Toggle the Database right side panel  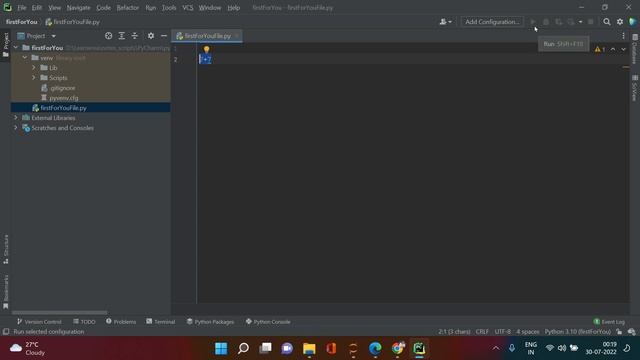tap(635, 49)
